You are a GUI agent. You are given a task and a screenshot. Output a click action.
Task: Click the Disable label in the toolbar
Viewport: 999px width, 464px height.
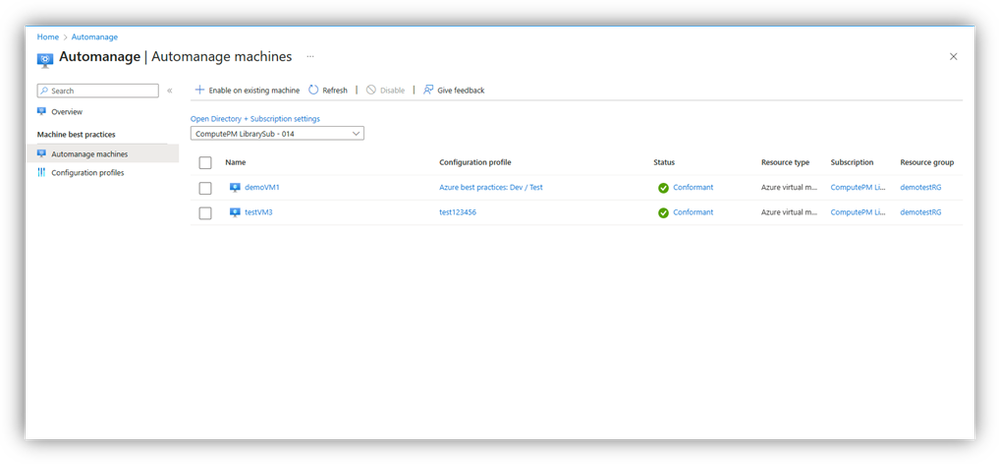click(x=392, y=91)
